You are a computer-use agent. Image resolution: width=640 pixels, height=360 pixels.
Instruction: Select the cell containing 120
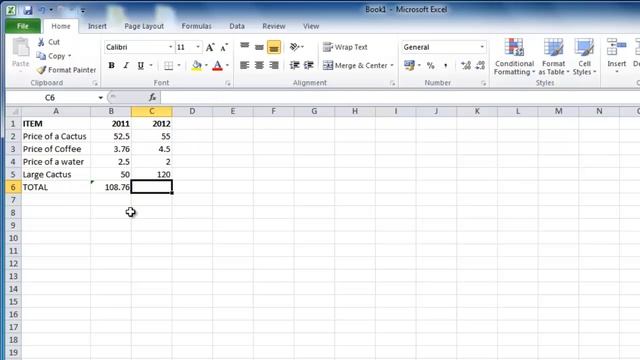click(152, 175)
